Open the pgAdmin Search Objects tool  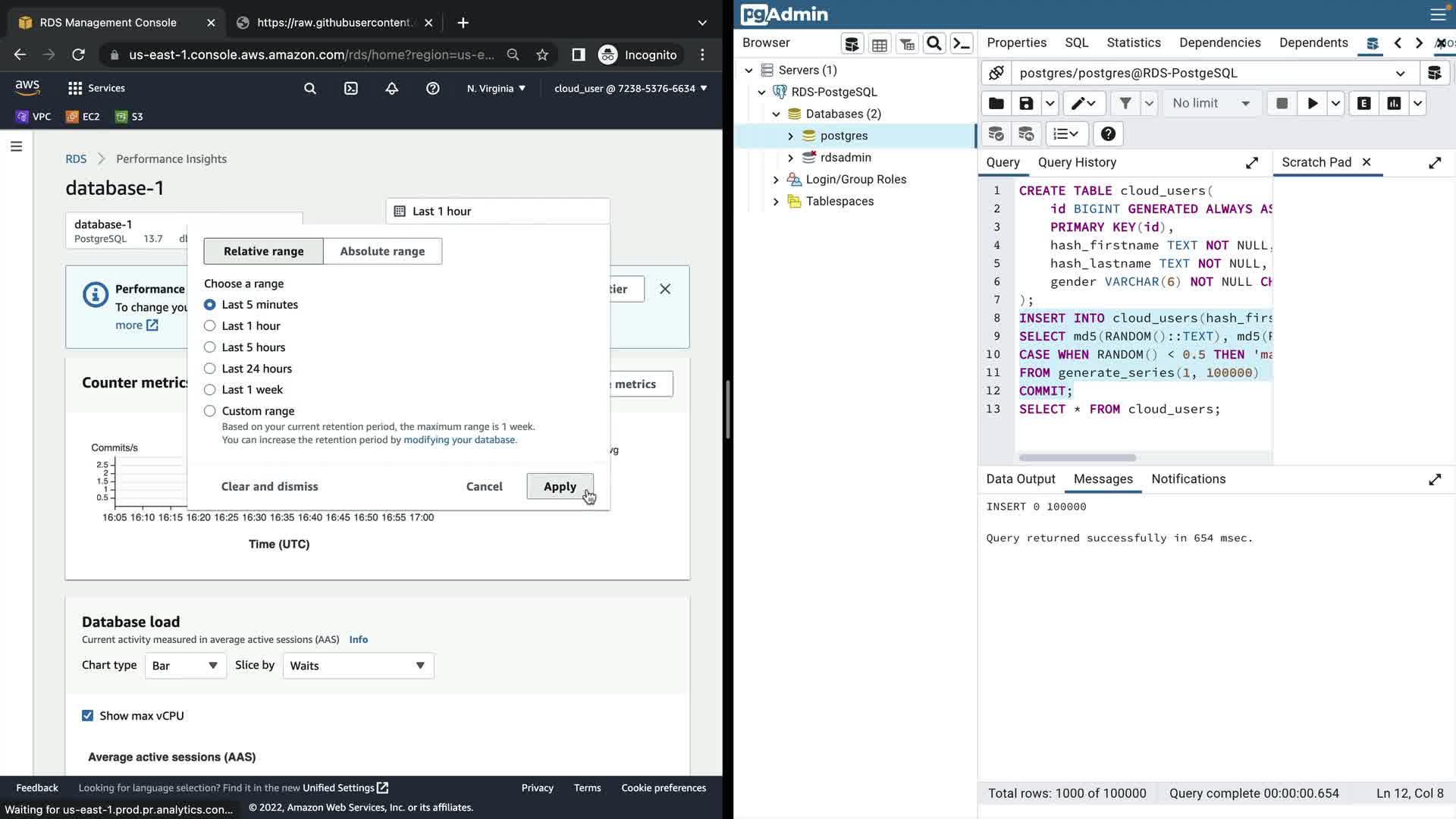pos(934,44)
